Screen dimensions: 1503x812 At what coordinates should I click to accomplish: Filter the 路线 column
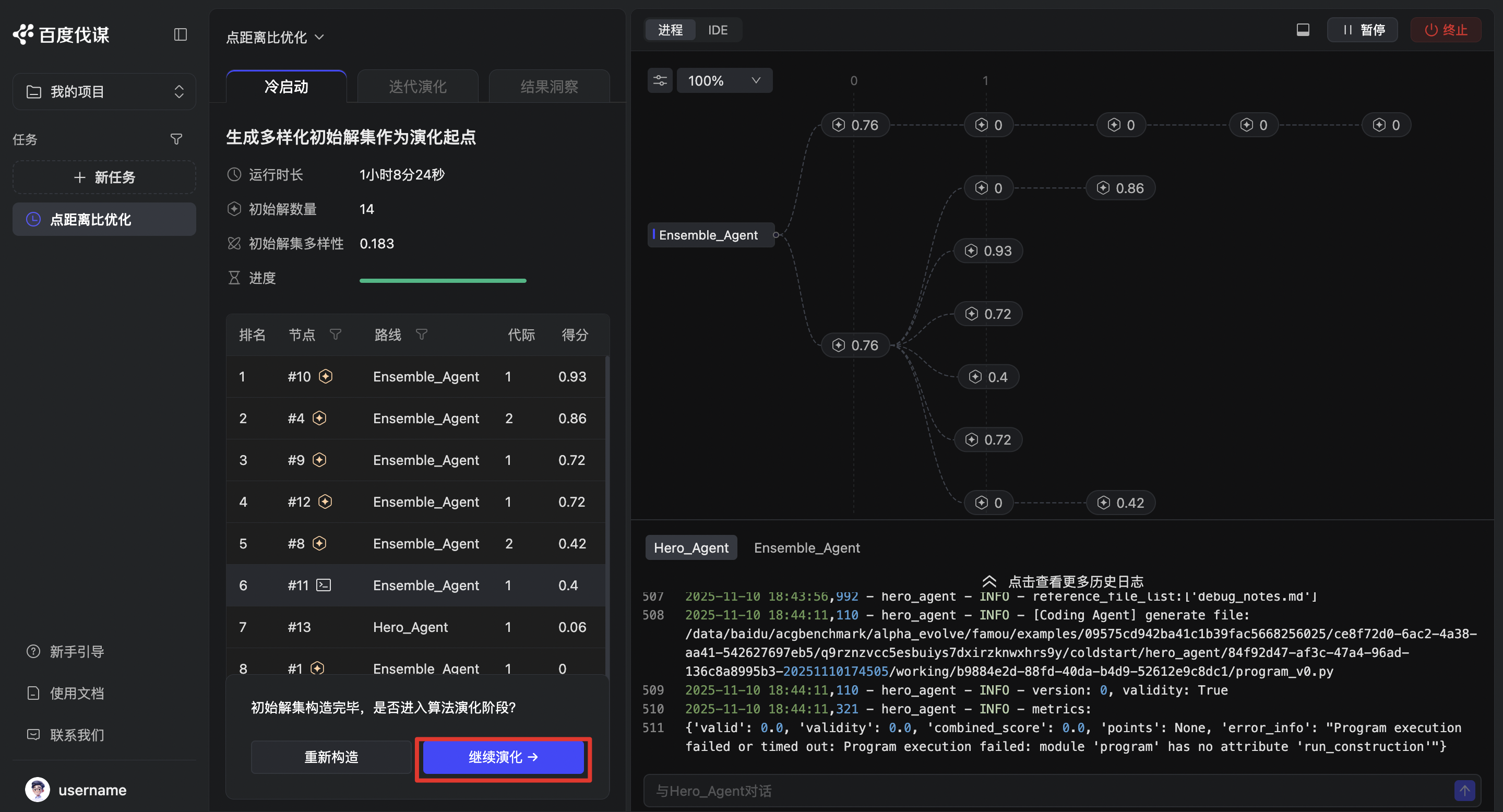(421, 335)
